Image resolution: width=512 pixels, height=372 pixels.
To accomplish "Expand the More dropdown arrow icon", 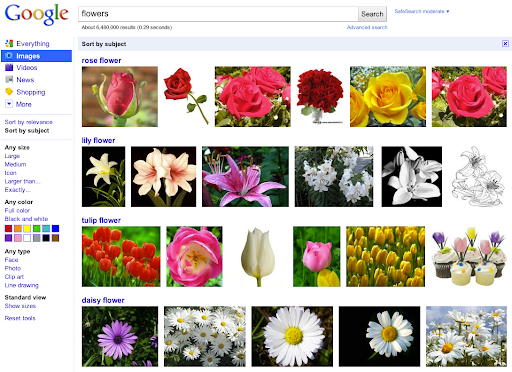I will (9, 104).
